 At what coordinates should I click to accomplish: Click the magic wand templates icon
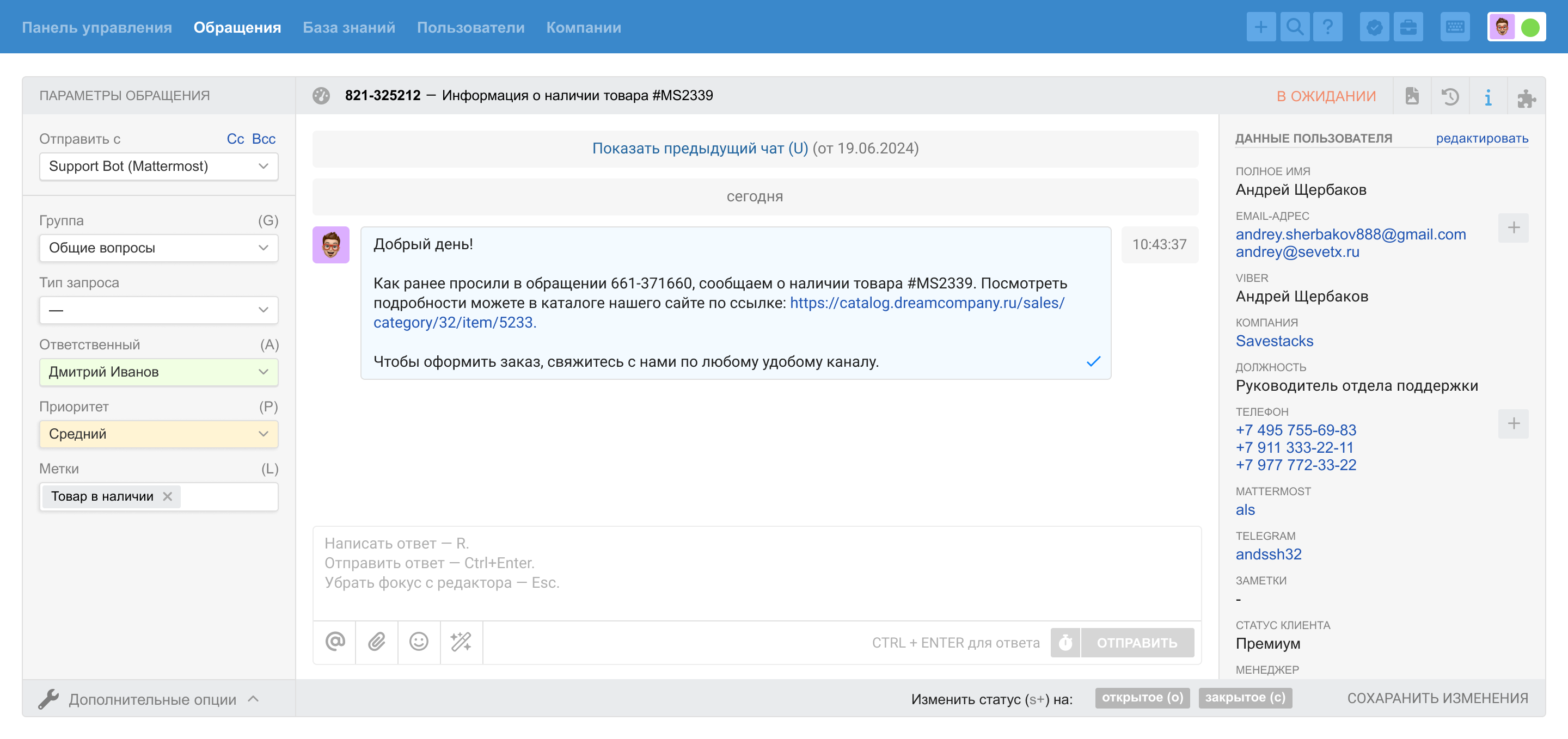click(x=461, y=642)
